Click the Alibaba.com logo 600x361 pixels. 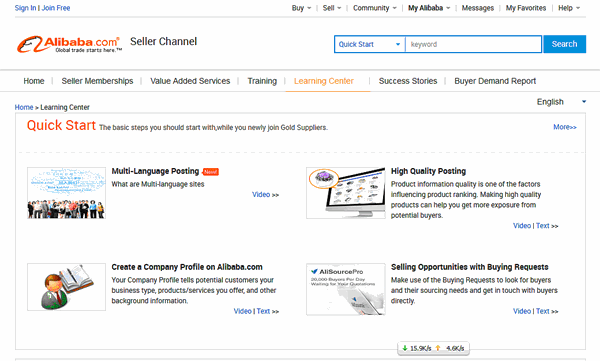tap(69, 44)
